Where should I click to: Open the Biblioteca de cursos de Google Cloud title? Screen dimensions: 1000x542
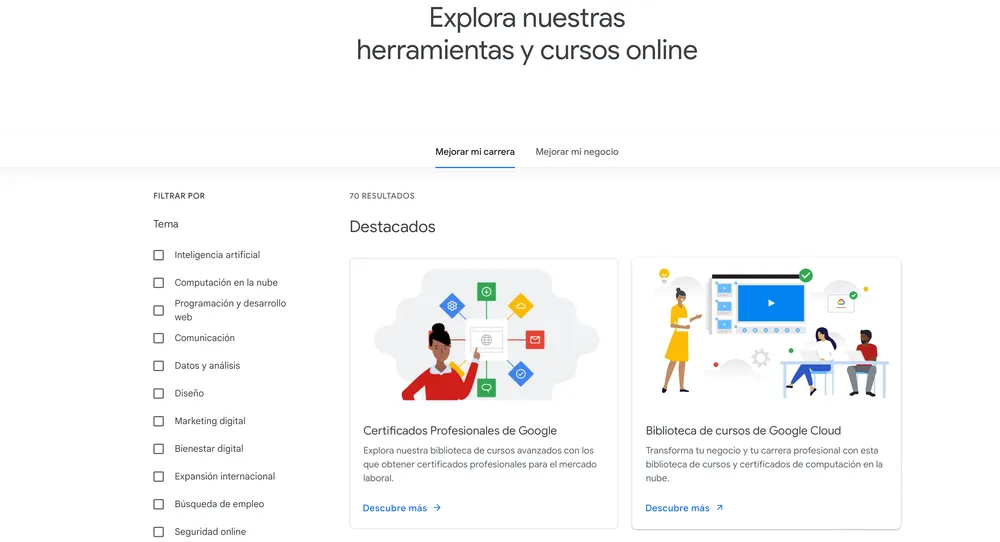pyautogui.click(x=743, y=431)
